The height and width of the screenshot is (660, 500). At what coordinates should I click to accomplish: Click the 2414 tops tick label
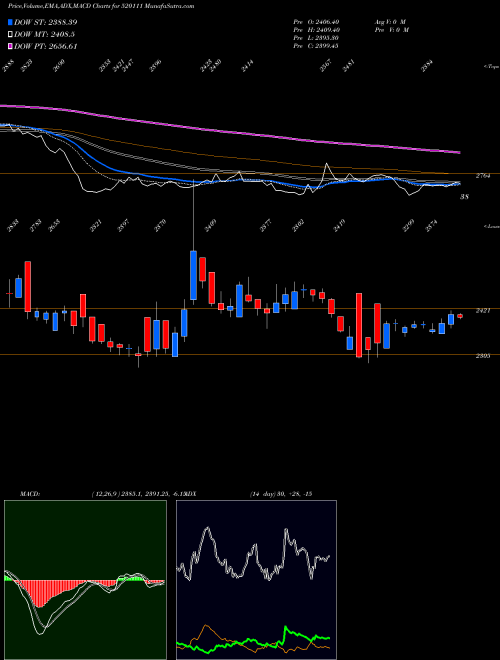(x=247, y=66)
